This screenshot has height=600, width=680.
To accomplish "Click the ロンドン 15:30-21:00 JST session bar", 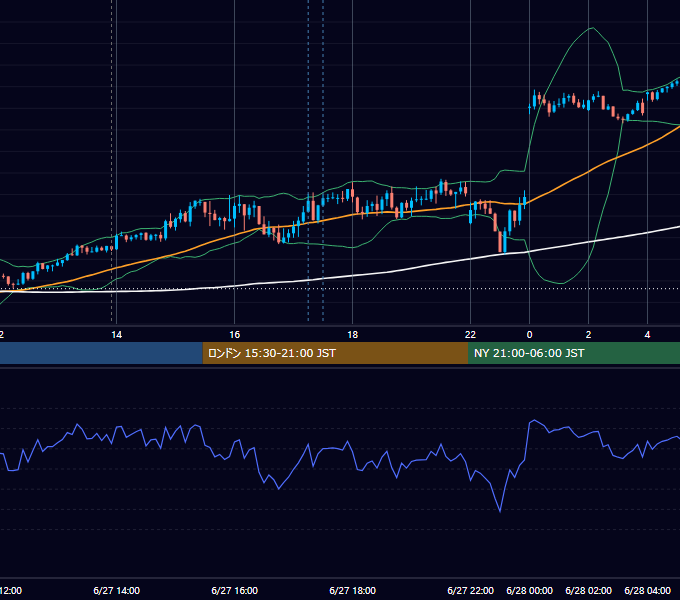I will click(x=335, y=353).
